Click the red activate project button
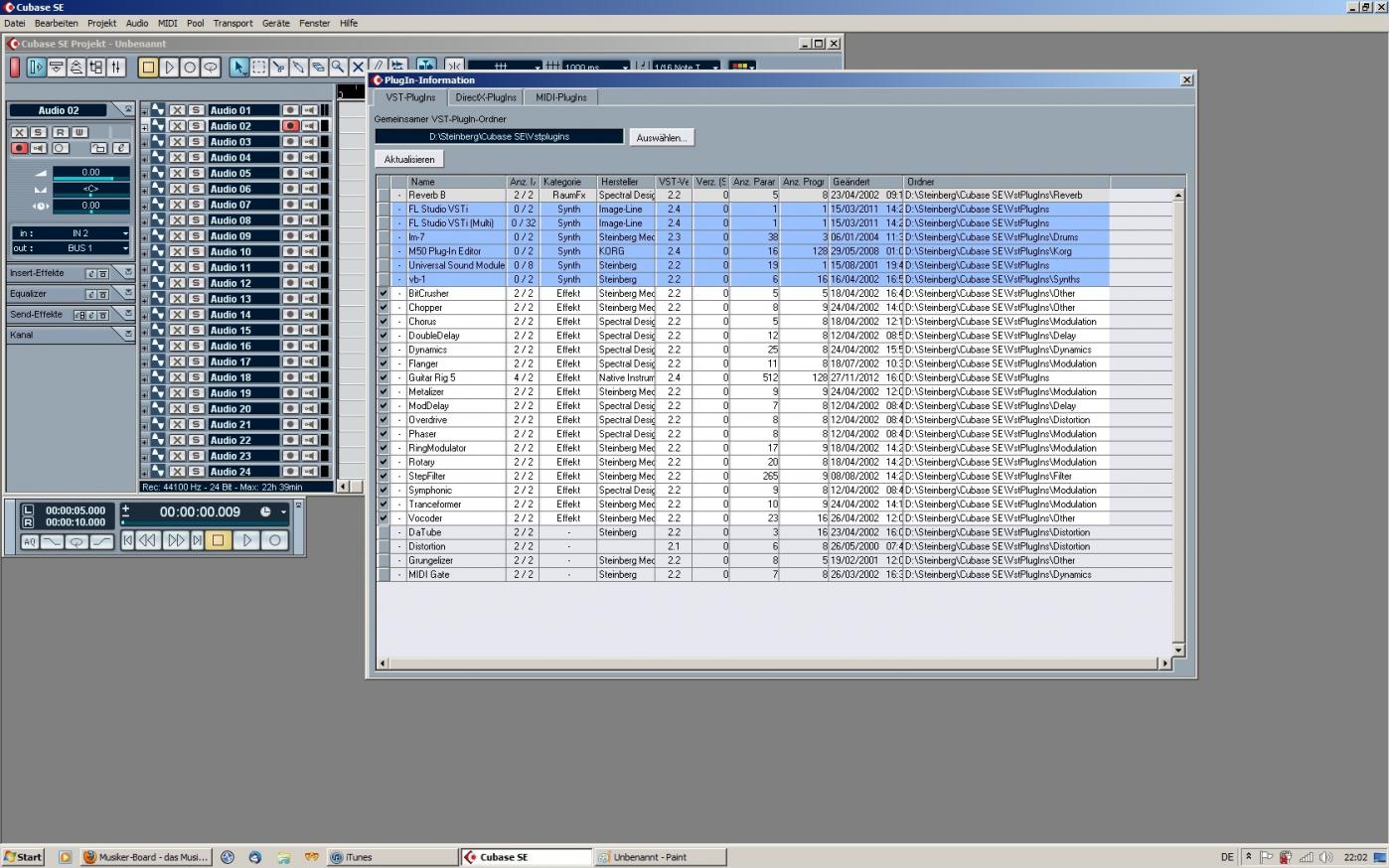 point(15,68)
